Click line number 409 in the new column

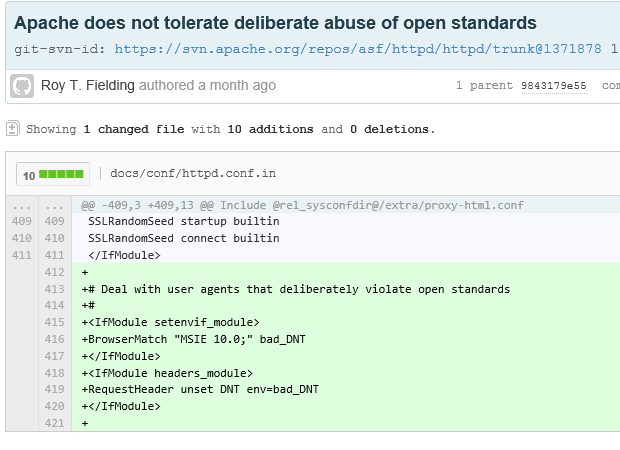pos(55,221)
